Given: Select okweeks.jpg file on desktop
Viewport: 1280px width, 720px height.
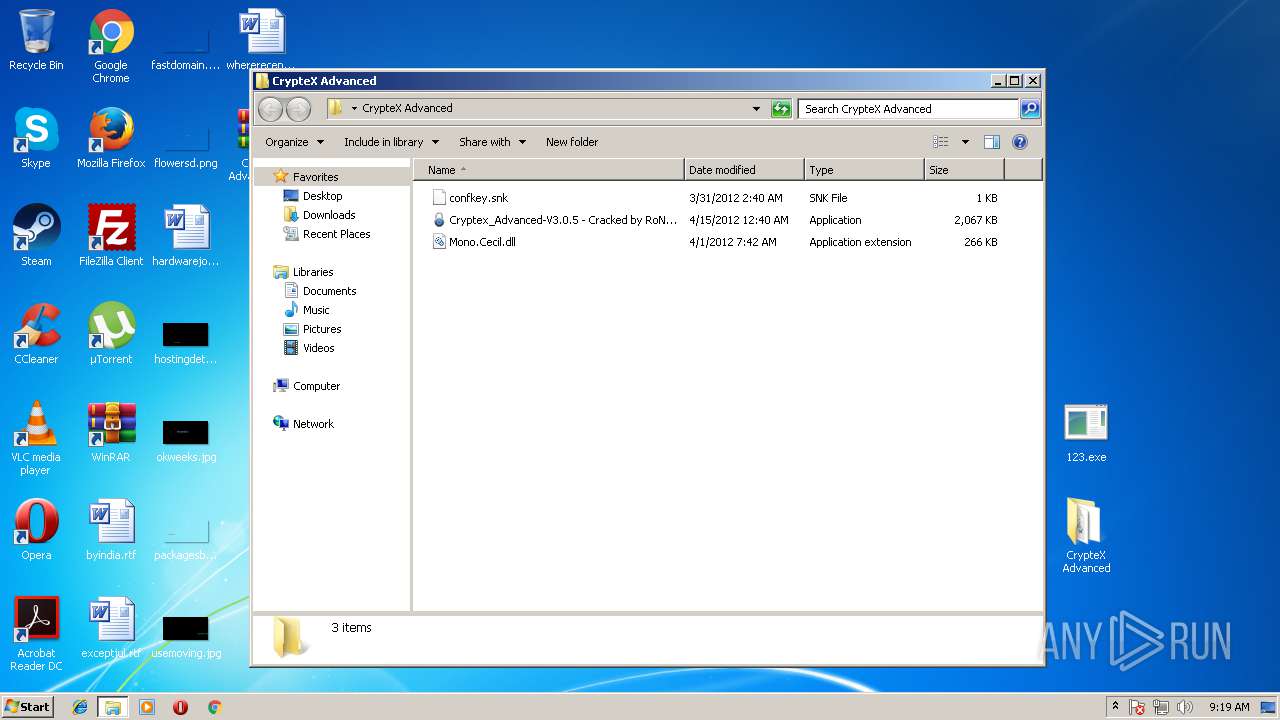Looking at the screenshot, I should tap(186, 440).
